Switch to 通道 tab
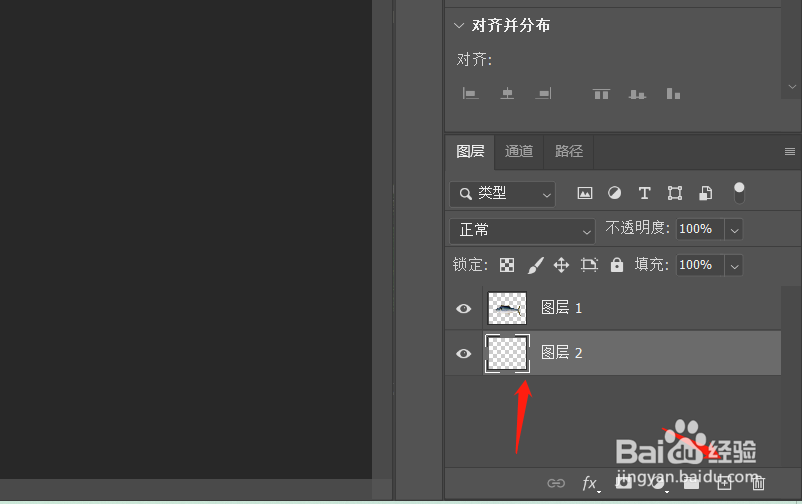Image resolution: width=802 pixels, height=504 pixels. tap(519, 151)
